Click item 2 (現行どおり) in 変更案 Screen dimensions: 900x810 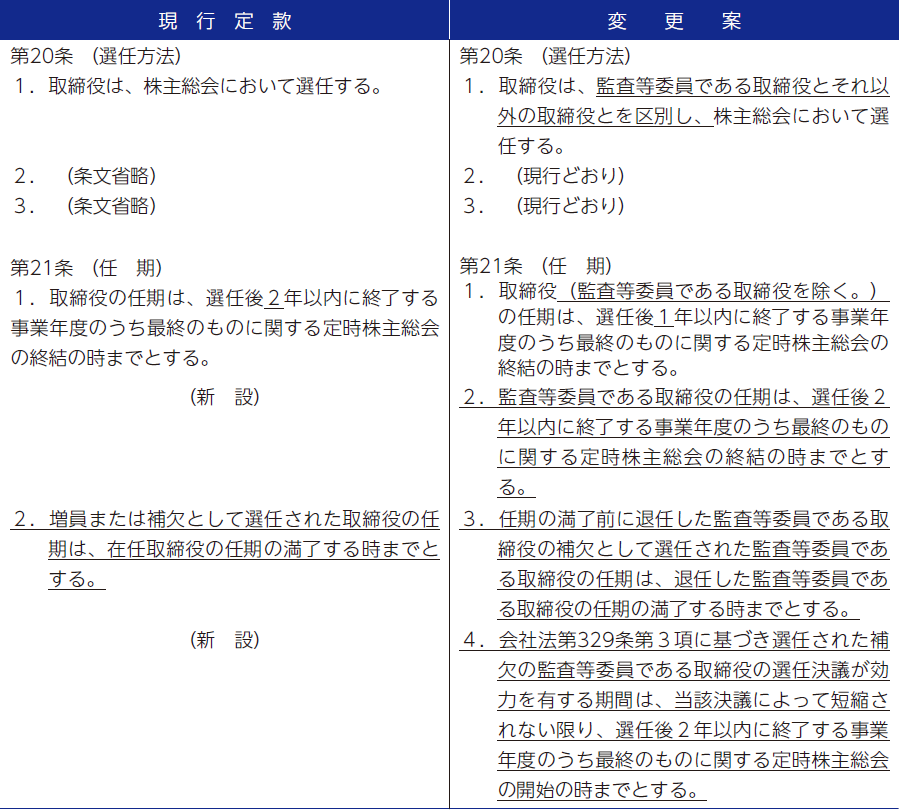click(570, 176)
